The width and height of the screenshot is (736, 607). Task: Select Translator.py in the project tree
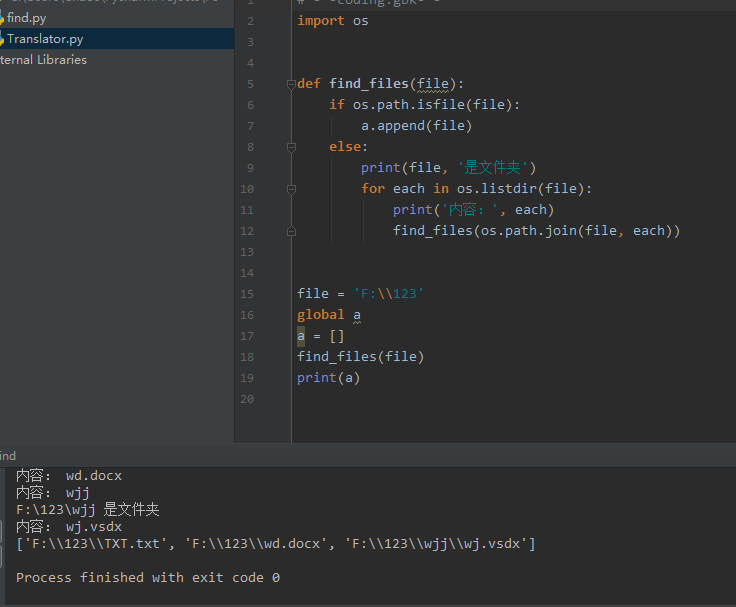coord(45,39)
